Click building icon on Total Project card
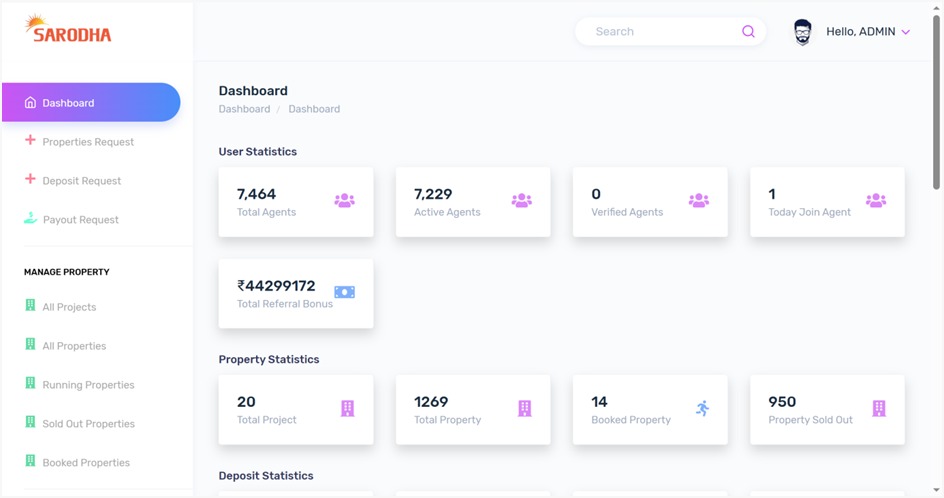The image size is (944, 498). [x=347, y=408]
